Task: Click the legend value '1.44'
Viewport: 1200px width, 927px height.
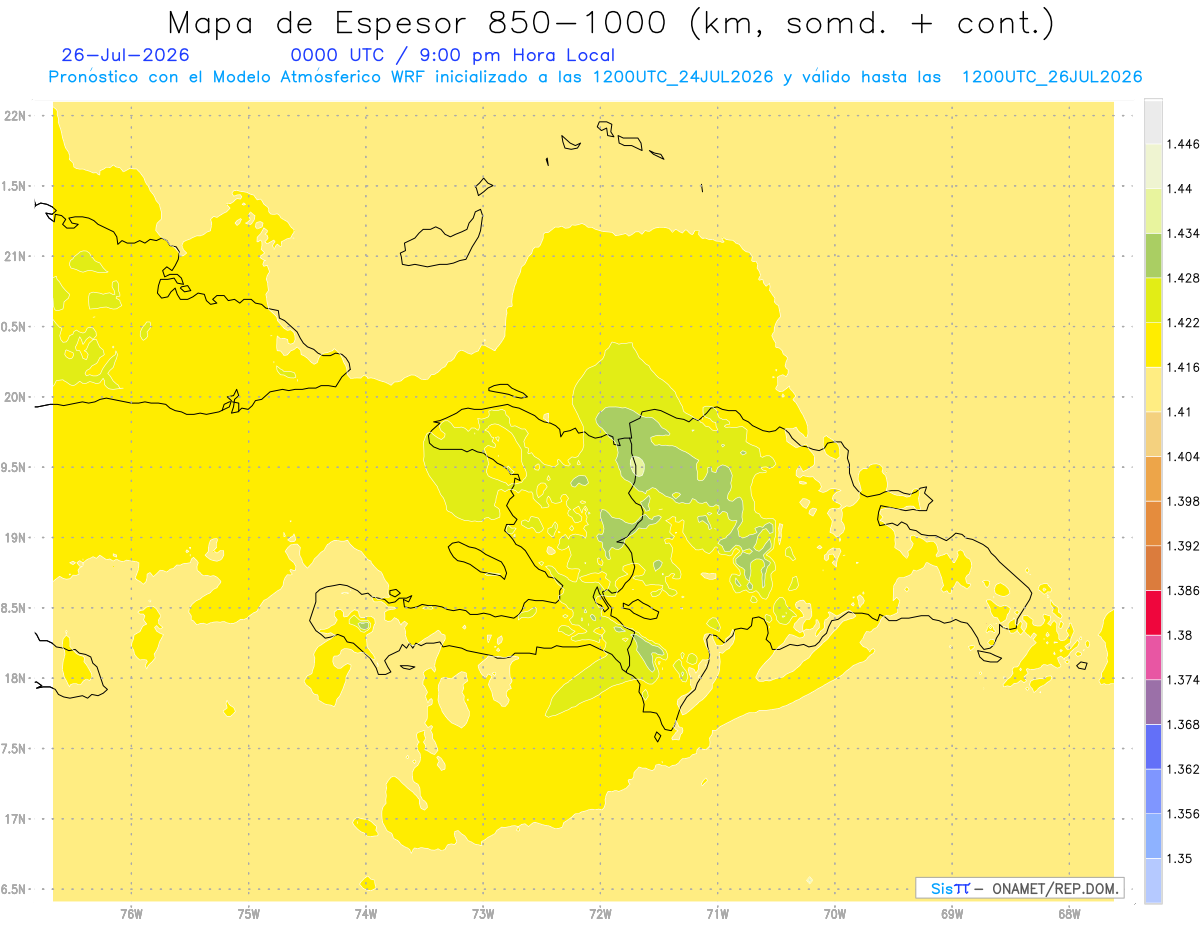Action: tap(1179, 188)
